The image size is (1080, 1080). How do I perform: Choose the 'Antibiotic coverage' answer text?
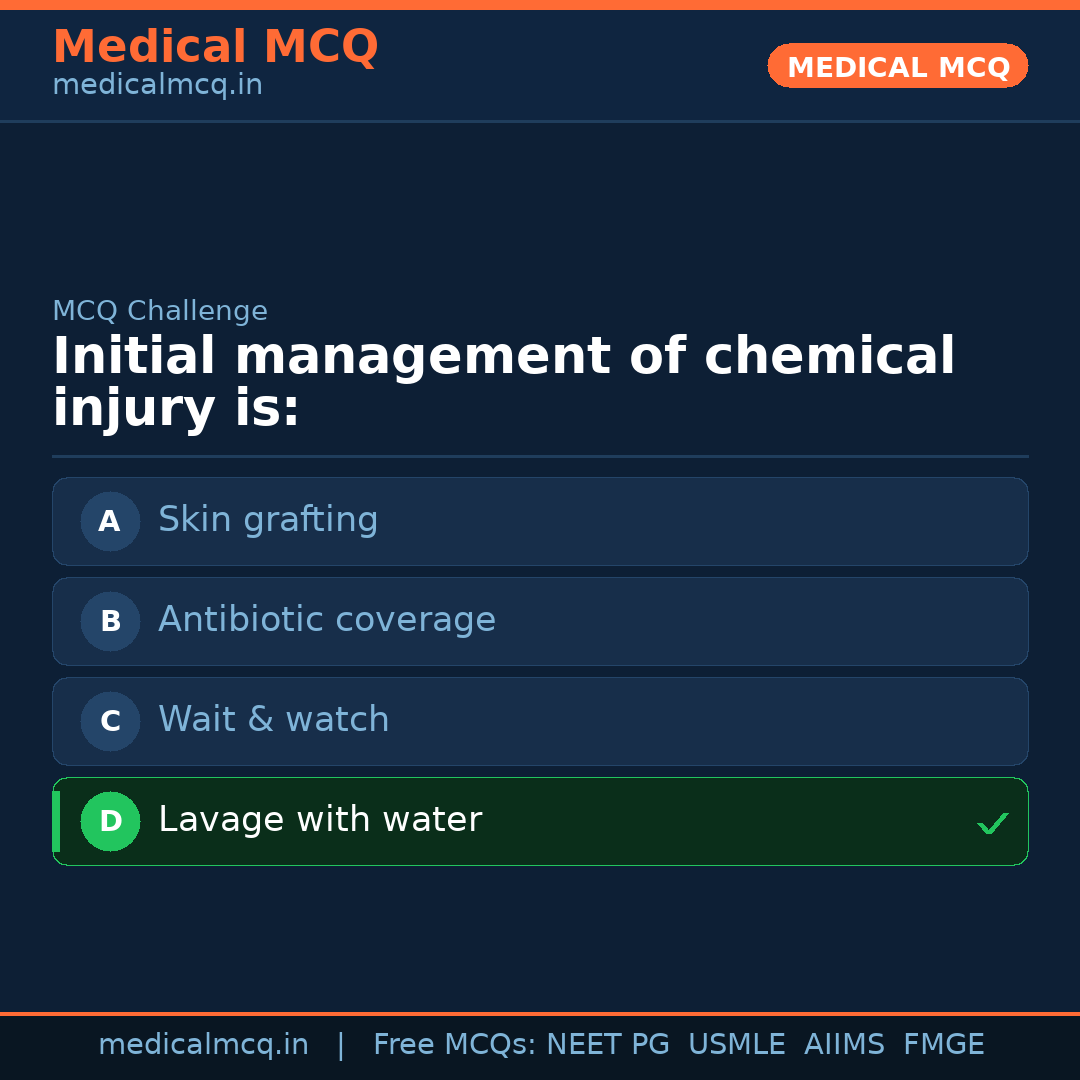(x=326, y=620)
